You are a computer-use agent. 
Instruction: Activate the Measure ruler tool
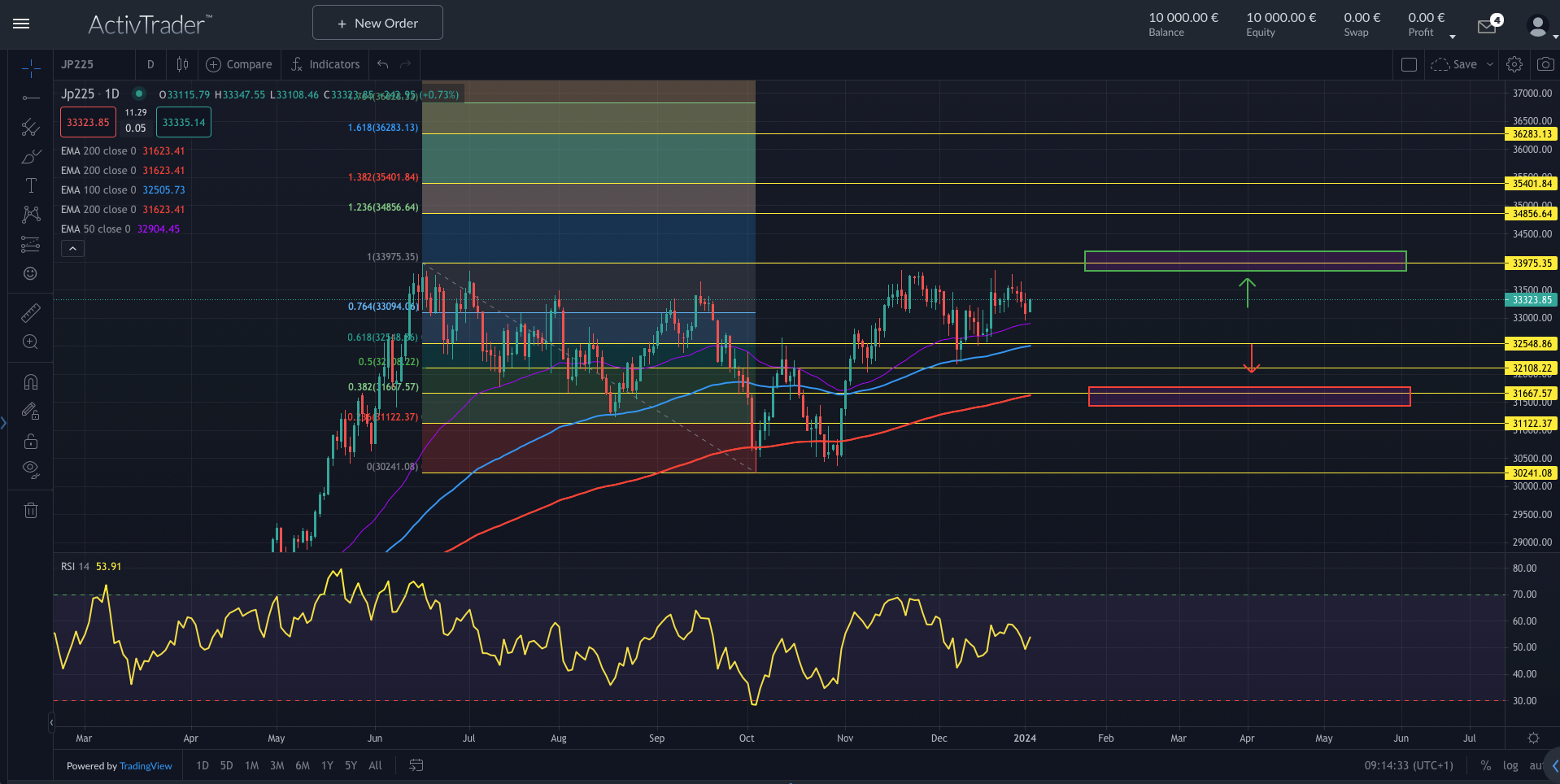tap(30, 313)
